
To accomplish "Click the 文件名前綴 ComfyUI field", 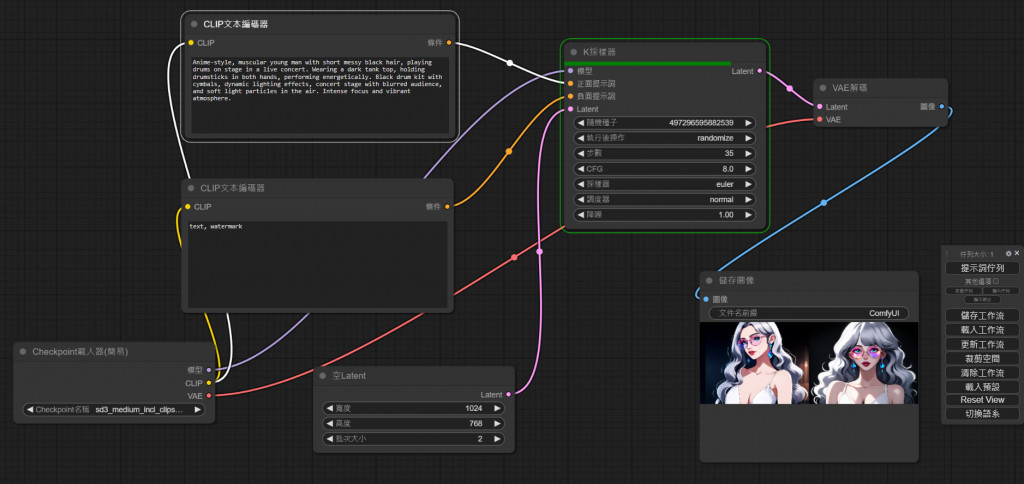I will coord(808,314).
